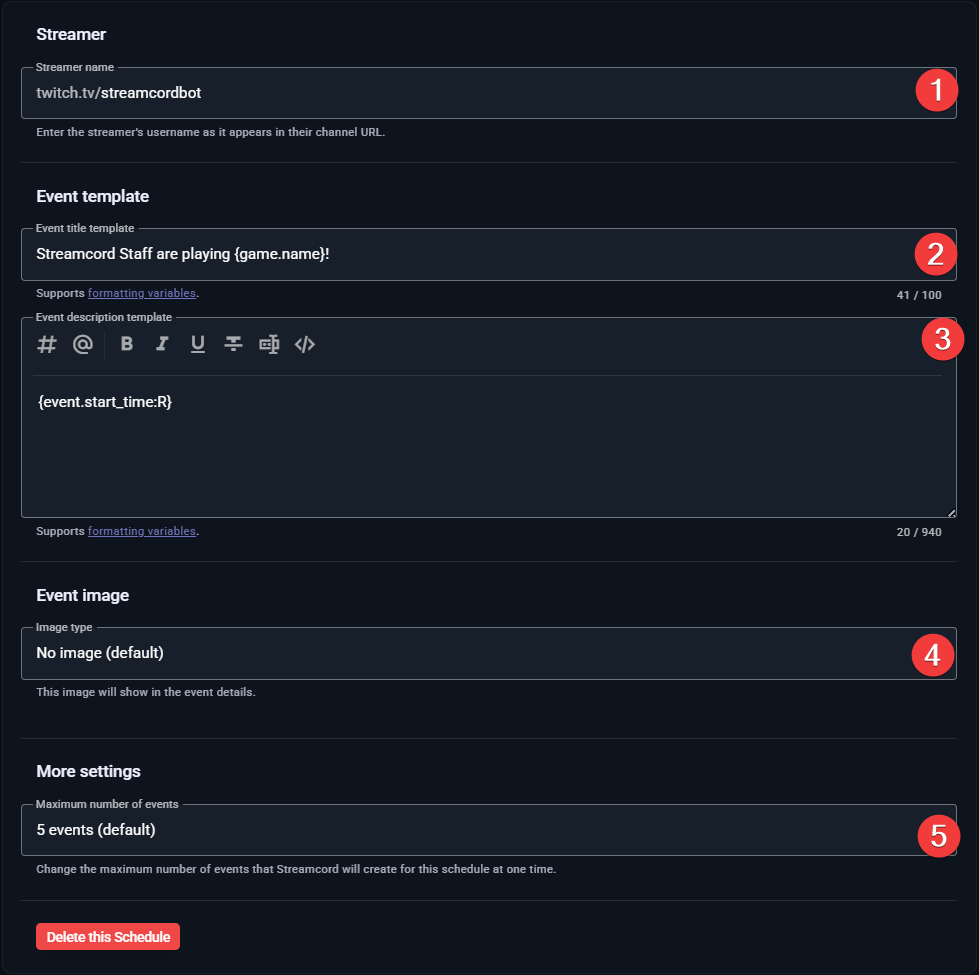
Task: Click the Delete this Schedule button
Action: point(107,936)
